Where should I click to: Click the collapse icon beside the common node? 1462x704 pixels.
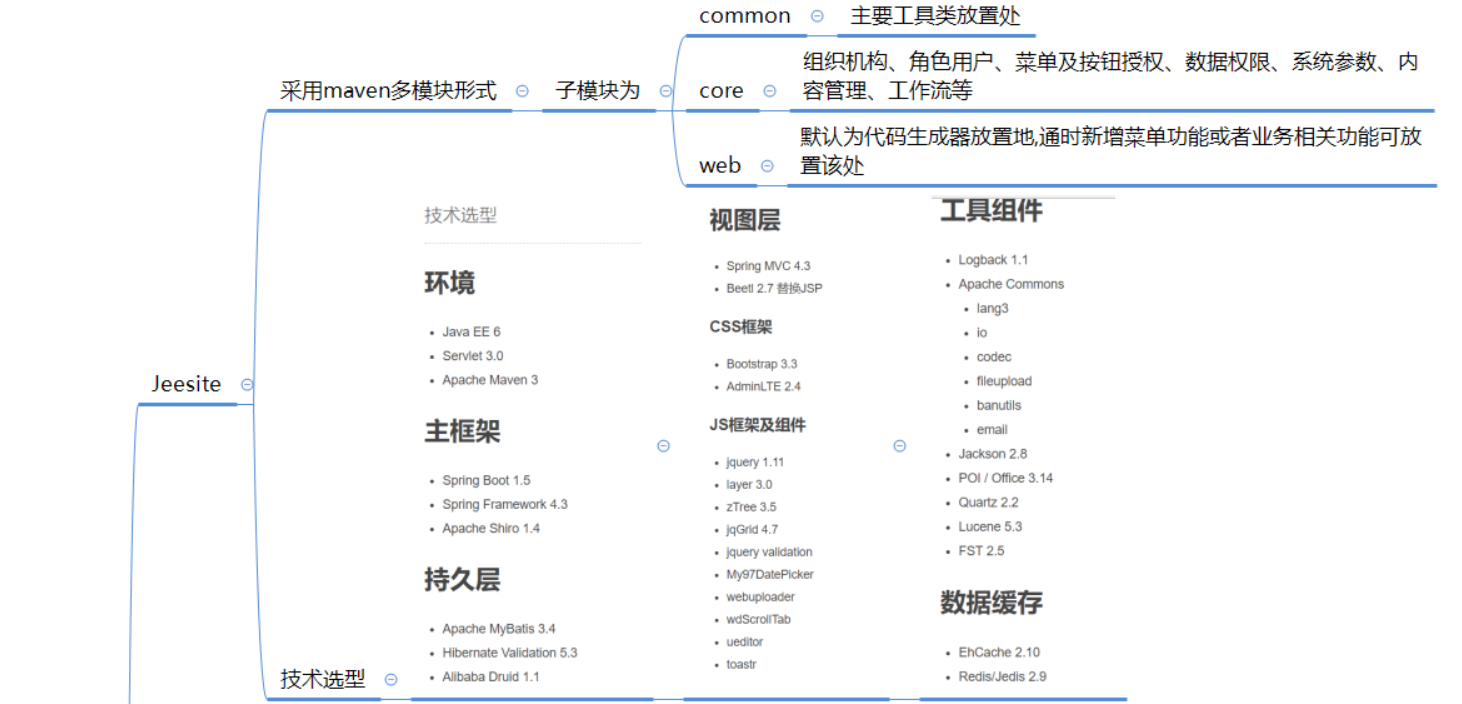point(817,15)
